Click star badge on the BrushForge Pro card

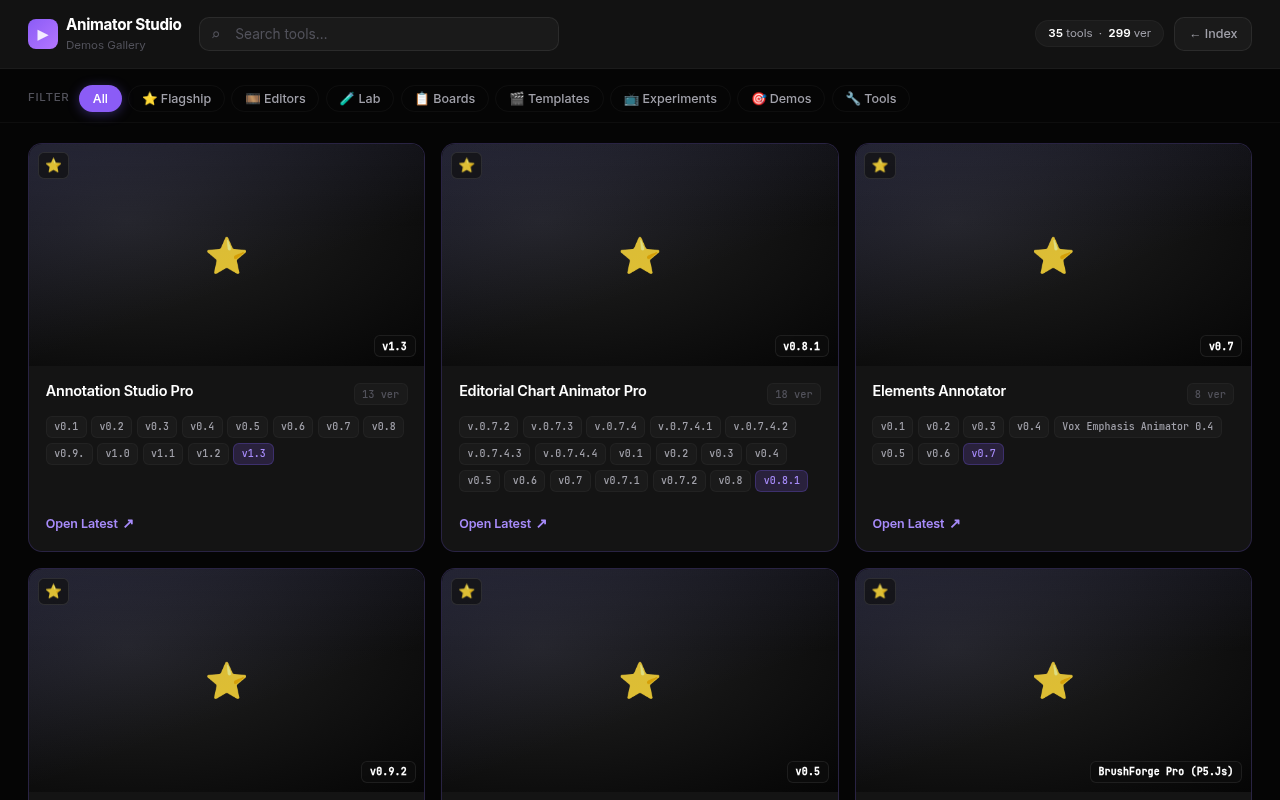click(x=880, y=591)
